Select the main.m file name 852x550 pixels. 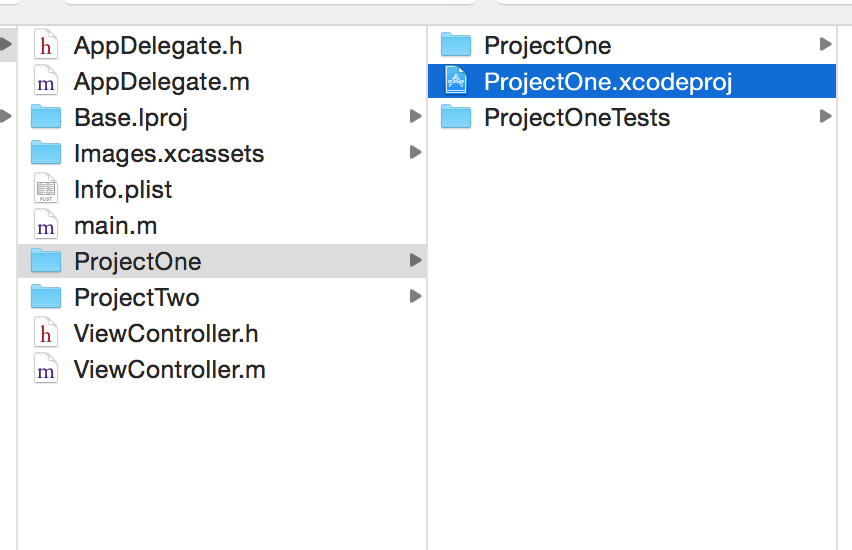coord(115,226)
